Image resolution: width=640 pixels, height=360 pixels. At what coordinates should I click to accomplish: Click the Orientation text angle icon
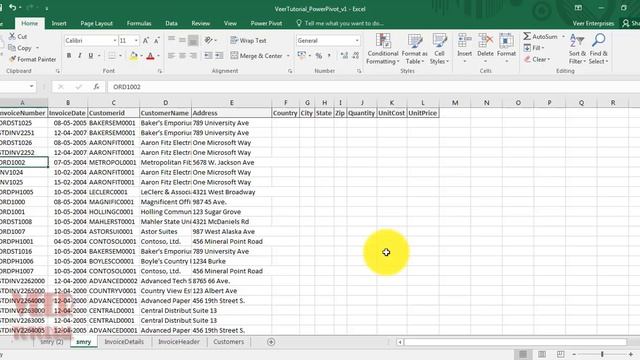point(209,40)
